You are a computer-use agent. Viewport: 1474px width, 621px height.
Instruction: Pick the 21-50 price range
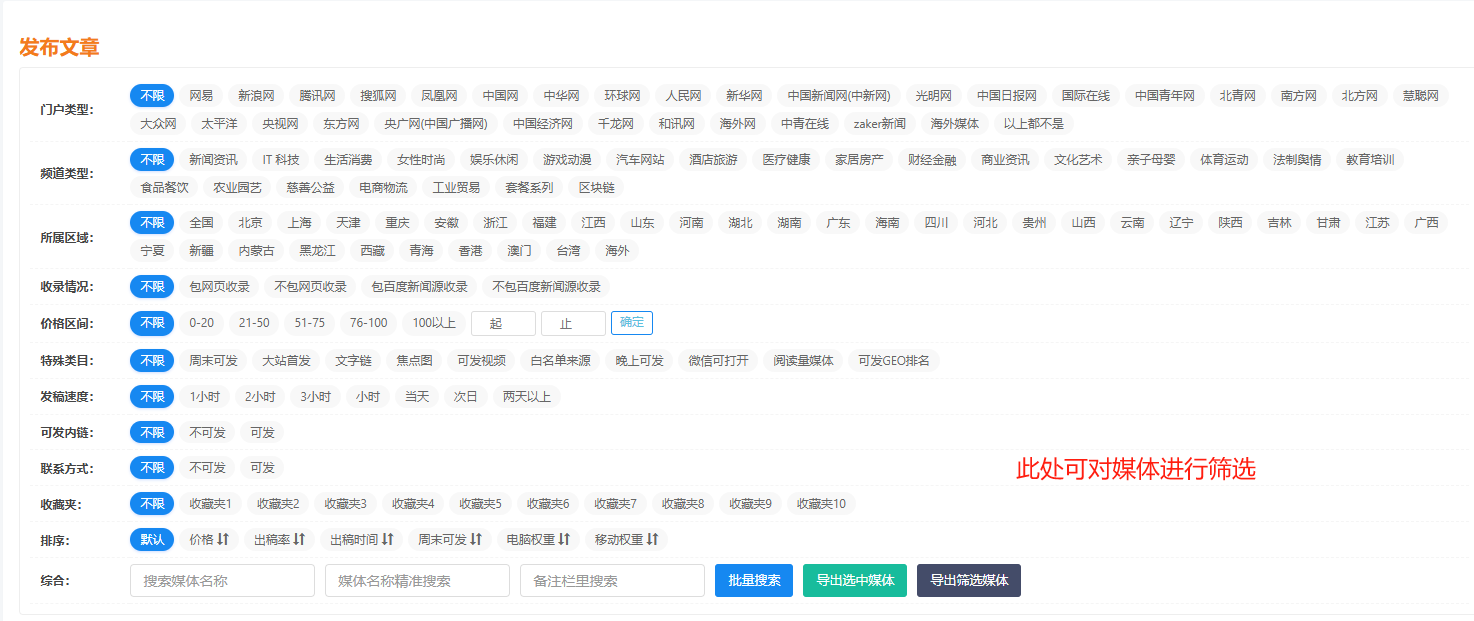tap(254, 323)
